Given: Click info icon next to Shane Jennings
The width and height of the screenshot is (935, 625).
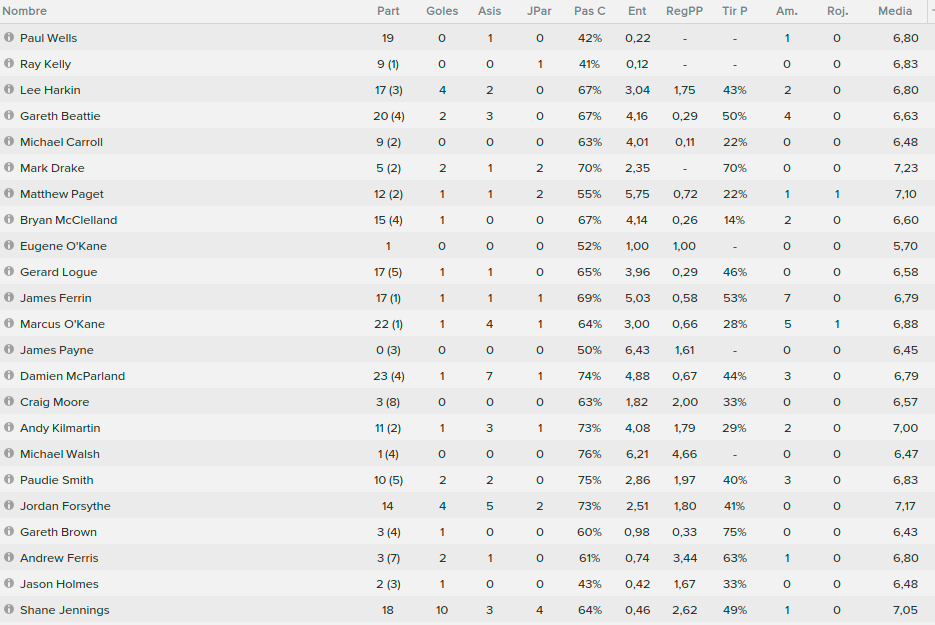Looking at the screenshot, I should pyautogui.click(x=9, y=609).
